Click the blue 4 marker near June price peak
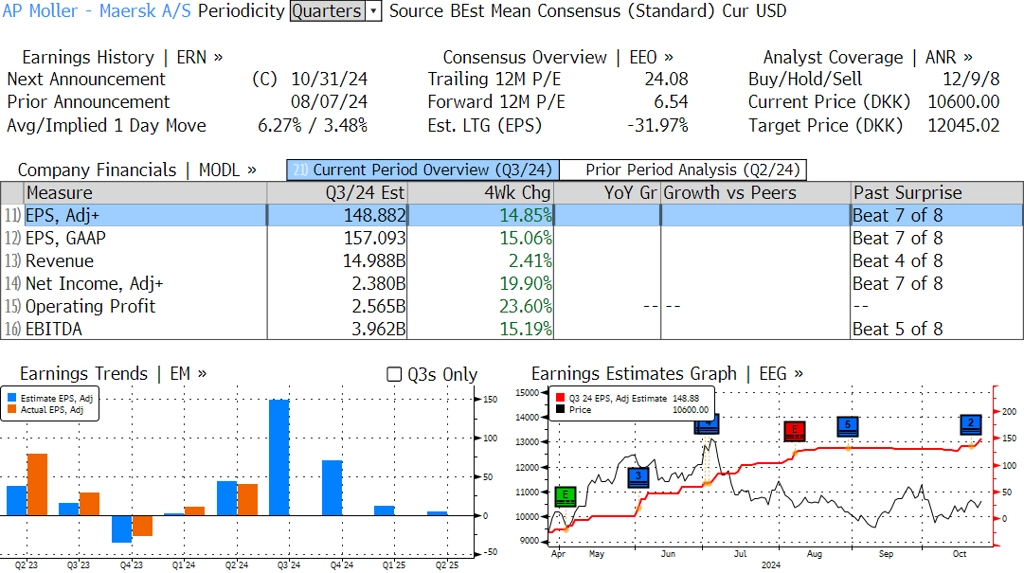1024x573 pixels. tap(707, 425)
